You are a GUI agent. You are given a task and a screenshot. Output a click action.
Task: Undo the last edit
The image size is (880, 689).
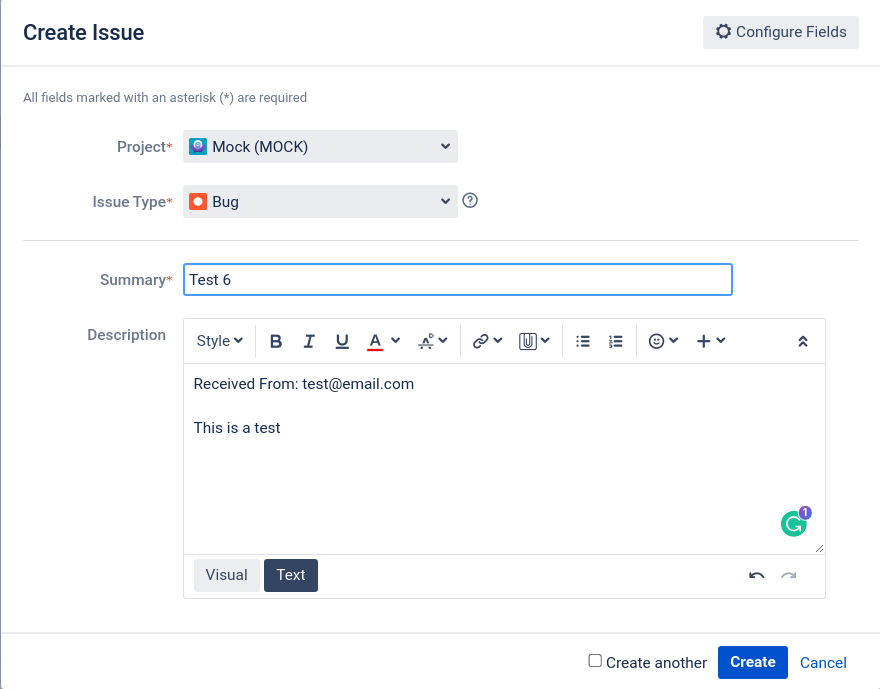[x=757, y=576]
